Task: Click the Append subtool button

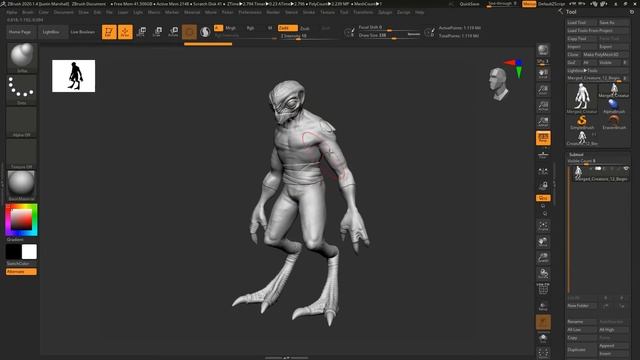Action: pos(613,346)
